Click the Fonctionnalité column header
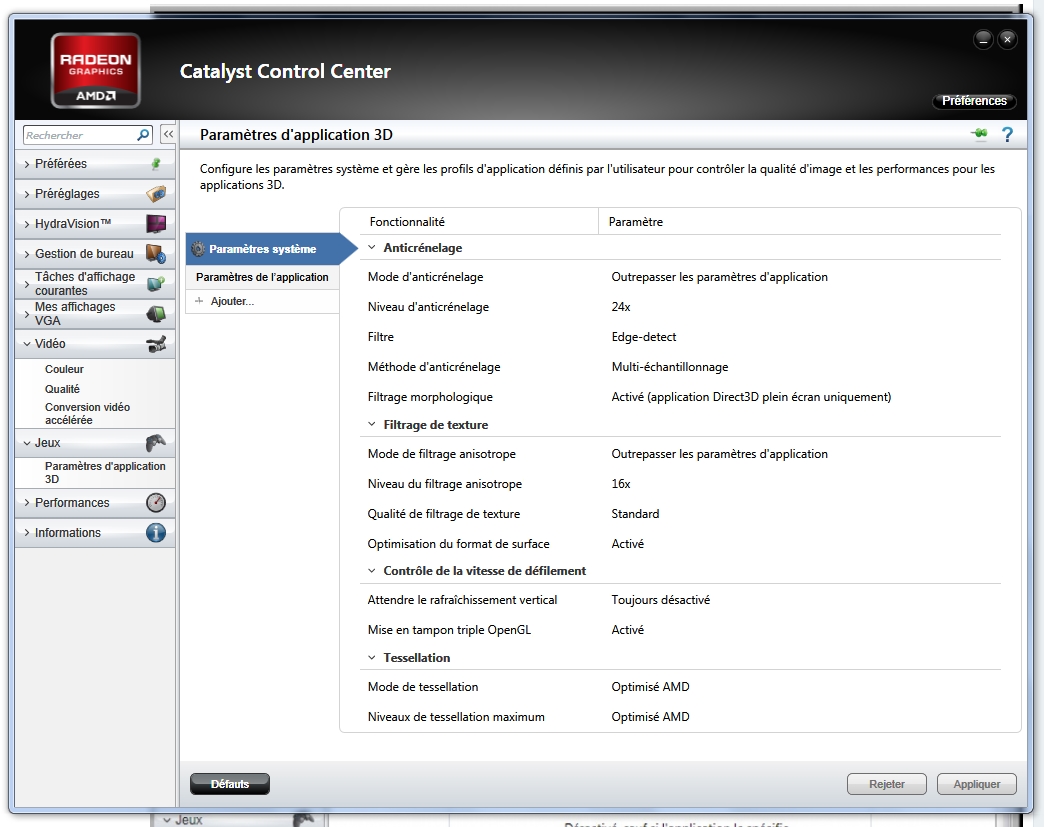The width and height of the screenshot is (1047, 827). pyautogui.click(x=407, y=222)
